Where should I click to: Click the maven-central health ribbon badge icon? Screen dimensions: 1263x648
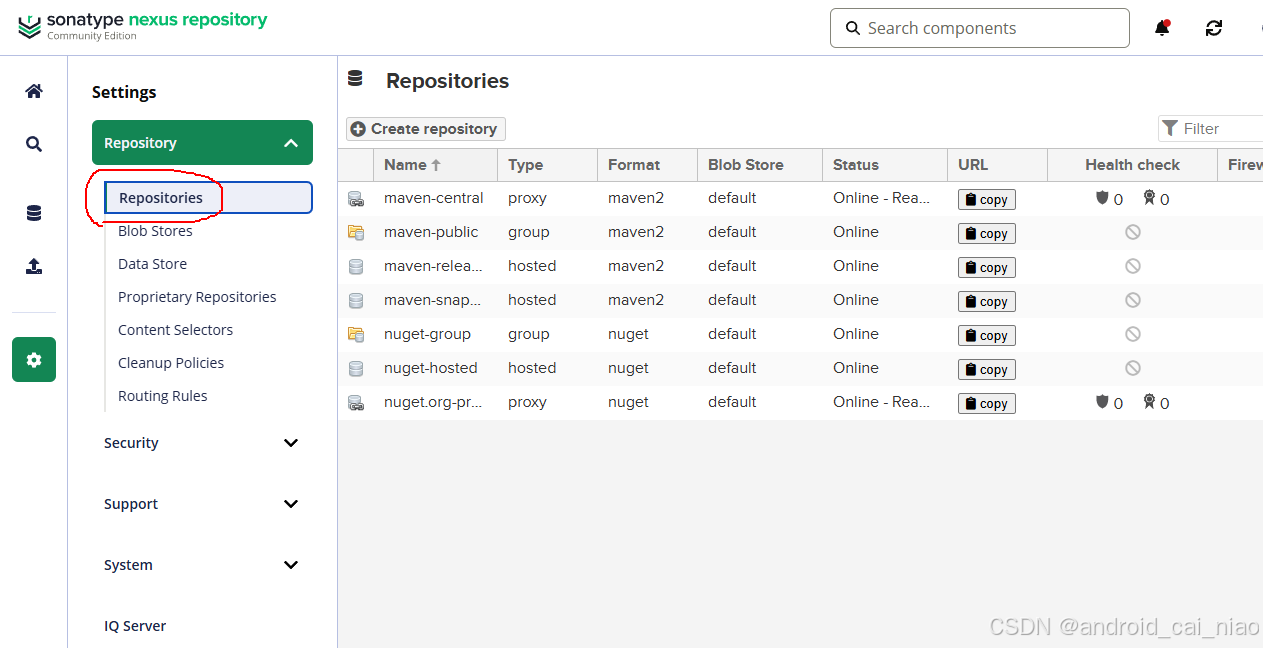1150,198
